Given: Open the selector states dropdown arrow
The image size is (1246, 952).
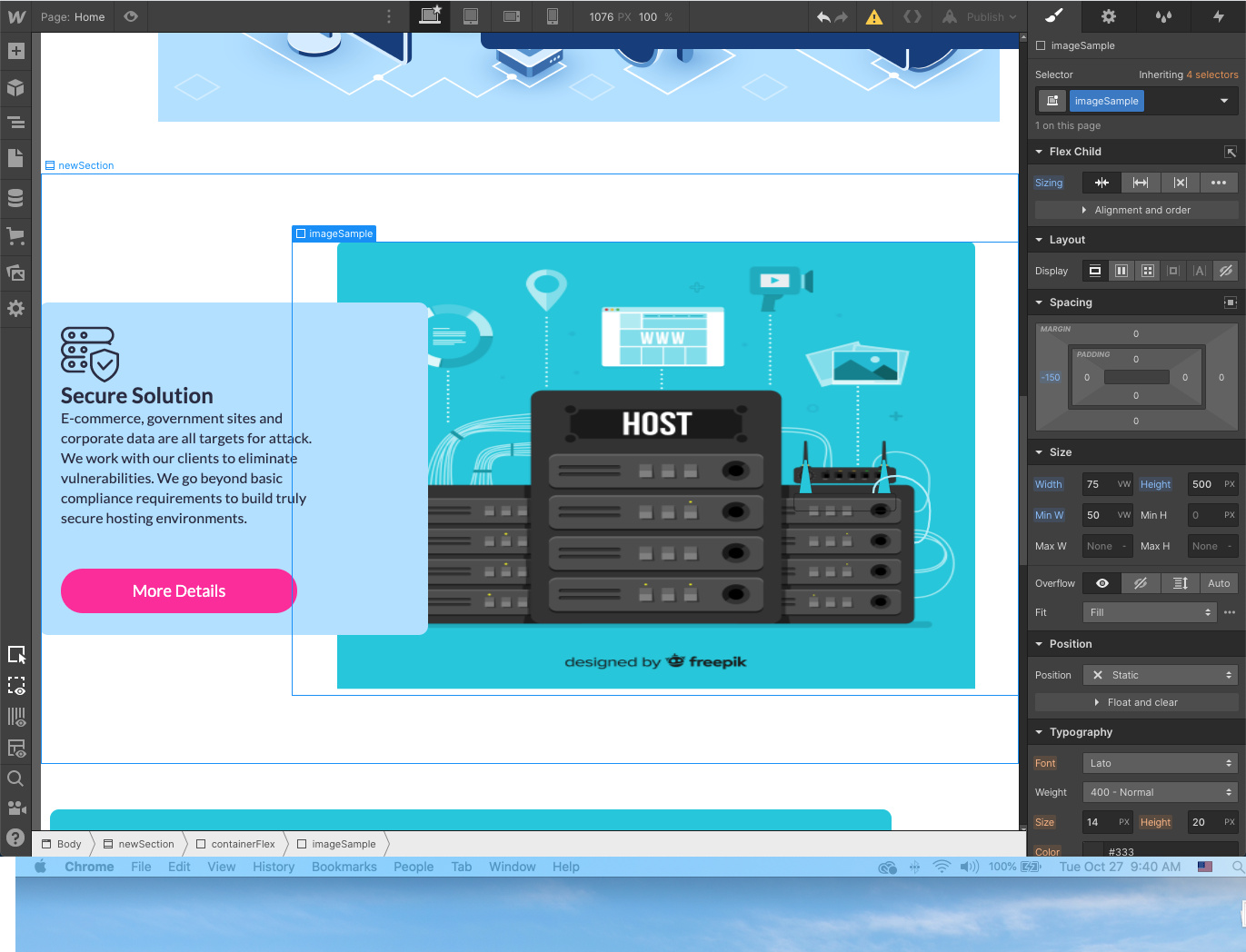Looking at the screenshot, I should click(x=1224, y=101).
